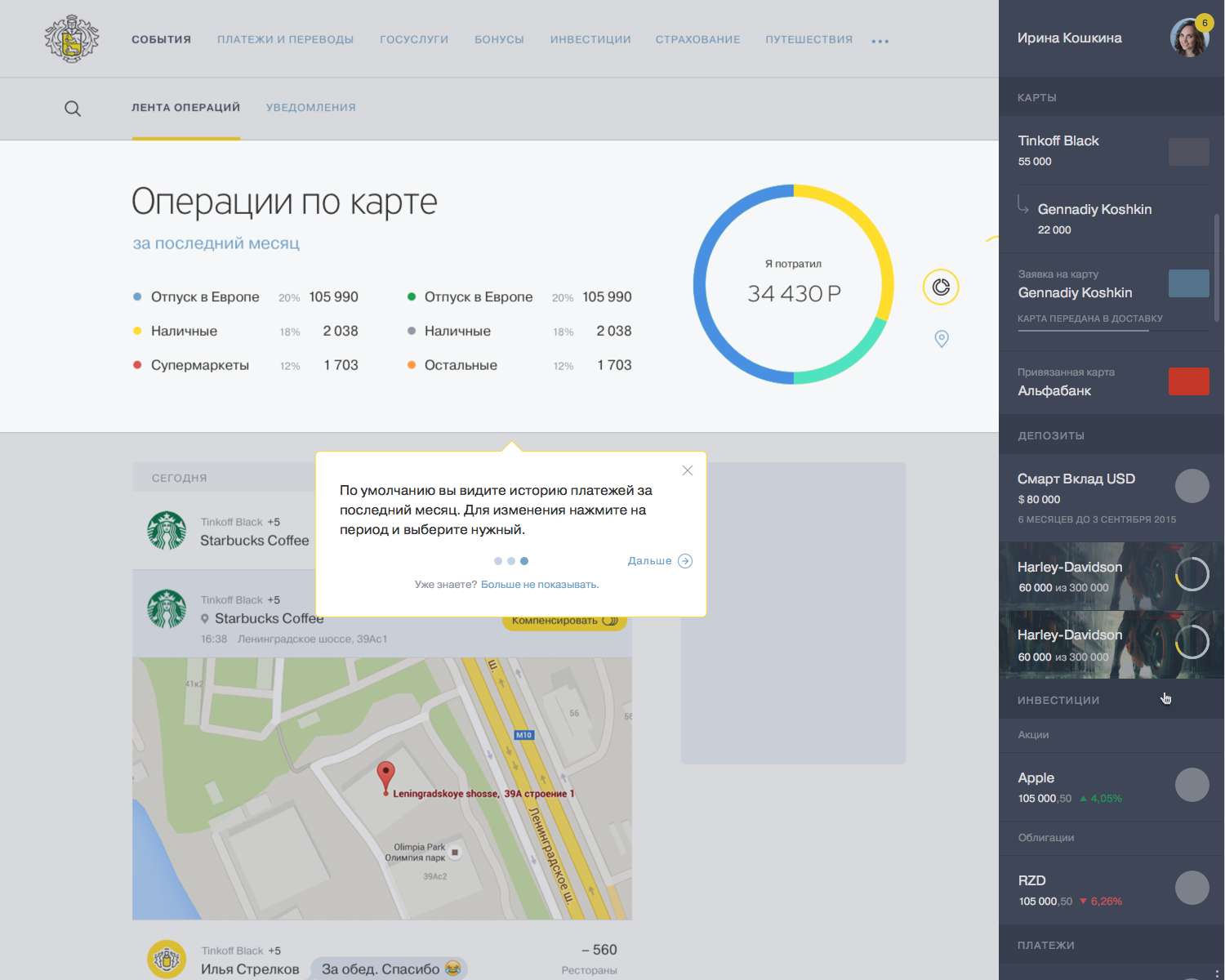
Task: Click the Депозиты sidebar section header
Action: pyautogui.click(x=1111, y=435)
